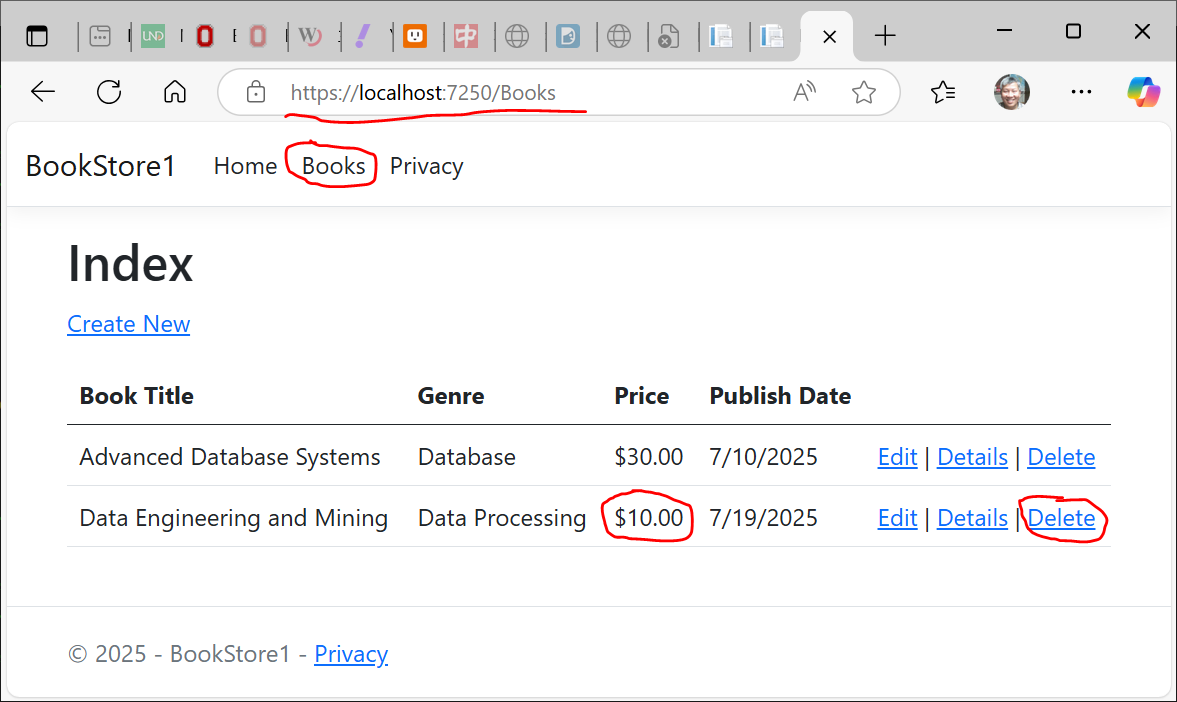This screenshot has height=702, width=1177.
Task: Click the 7/19/2025 publish date
Action: (763, 517)
